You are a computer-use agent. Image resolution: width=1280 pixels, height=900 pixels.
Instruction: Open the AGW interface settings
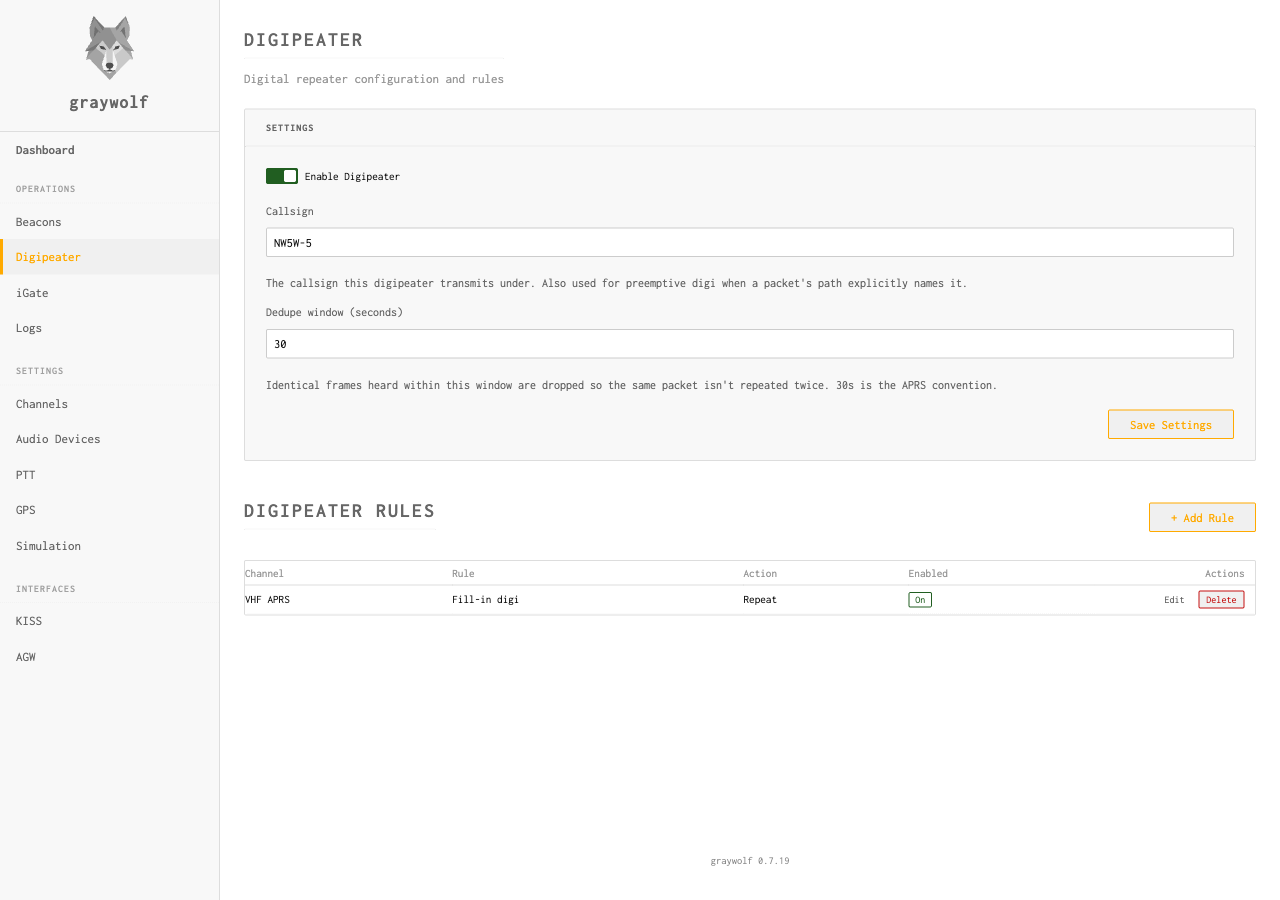(x=25, y=657)
